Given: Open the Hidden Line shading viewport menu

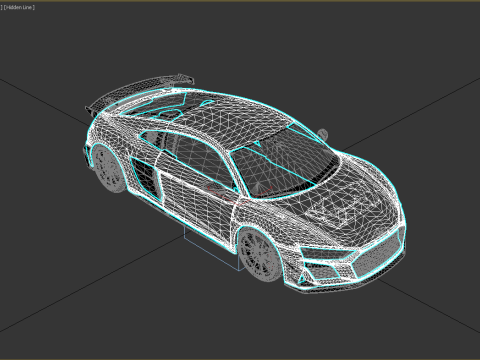Looking at the screenshot, I should (19, 7).
